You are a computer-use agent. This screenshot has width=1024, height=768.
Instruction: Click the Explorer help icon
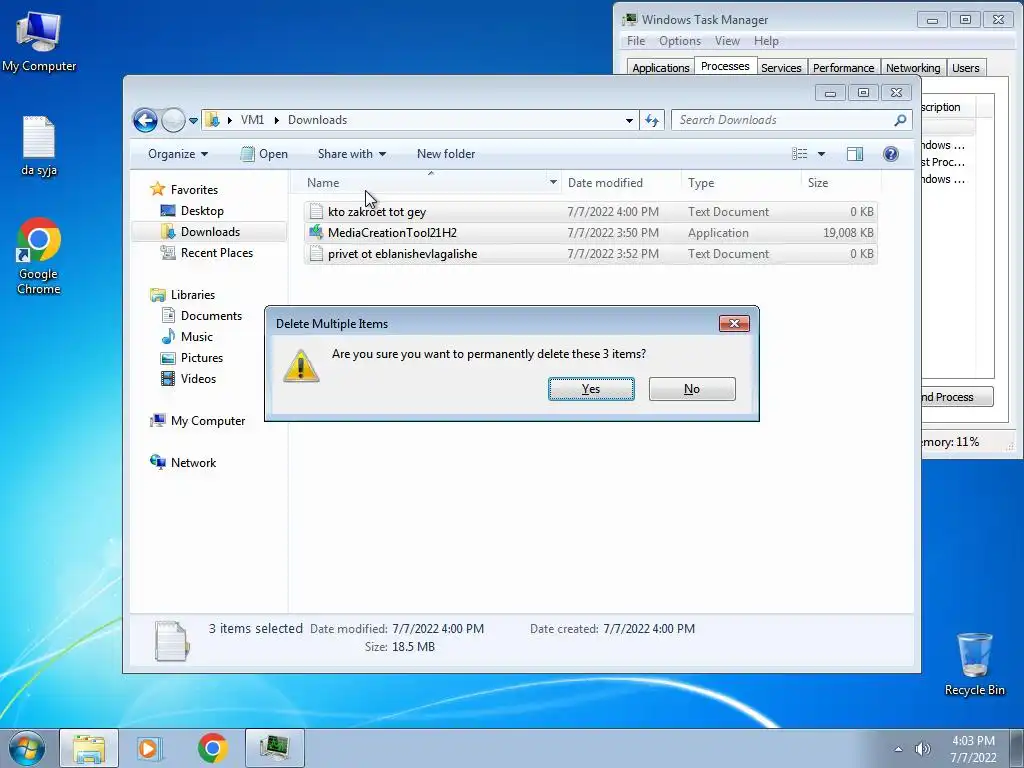click(890, 154)
